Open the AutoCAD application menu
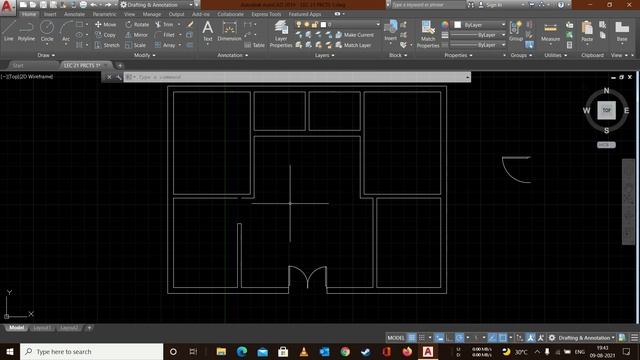The height and width of the screenshot is (360, 640). pyautogui.click(x=7, y=7)
